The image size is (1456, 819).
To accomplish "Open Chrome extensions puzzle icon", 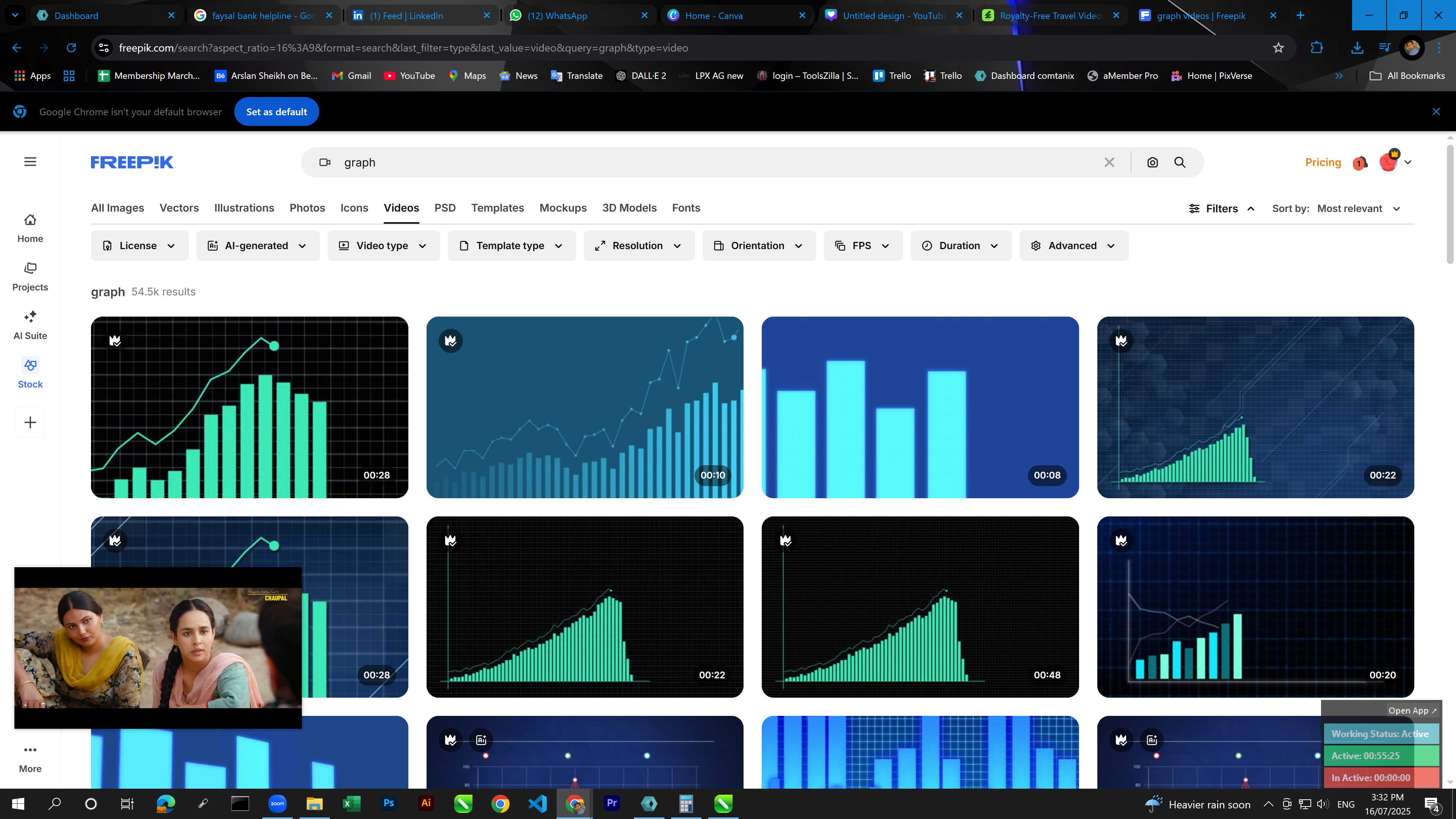I will 1317,48.
